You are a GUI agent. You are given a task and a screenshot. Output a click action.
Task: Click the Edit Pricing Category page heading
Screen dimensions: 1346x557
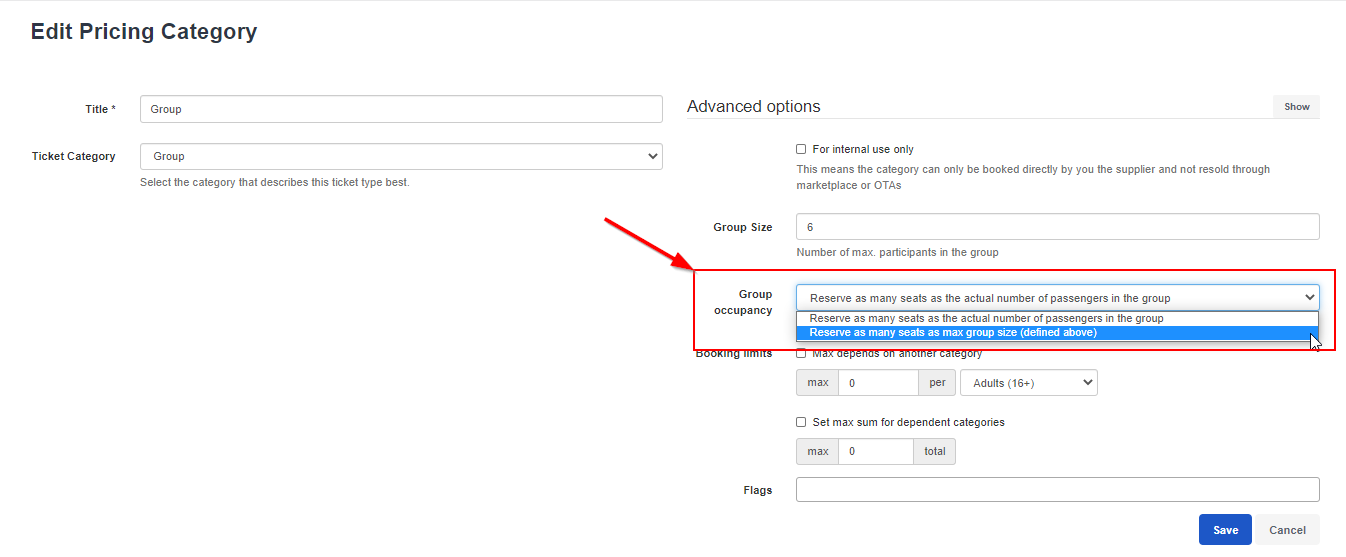click(x=144, y=32)
